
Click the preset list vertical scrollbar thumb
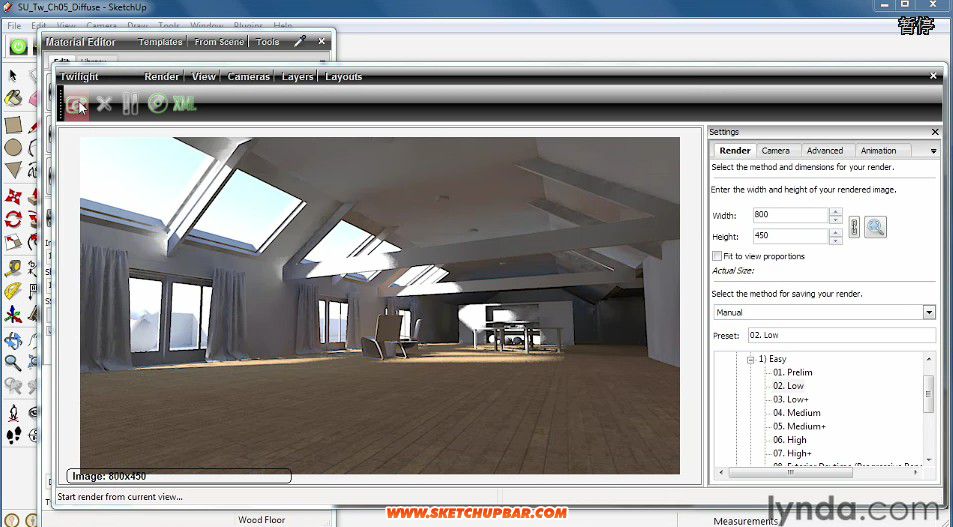point(929,394)
